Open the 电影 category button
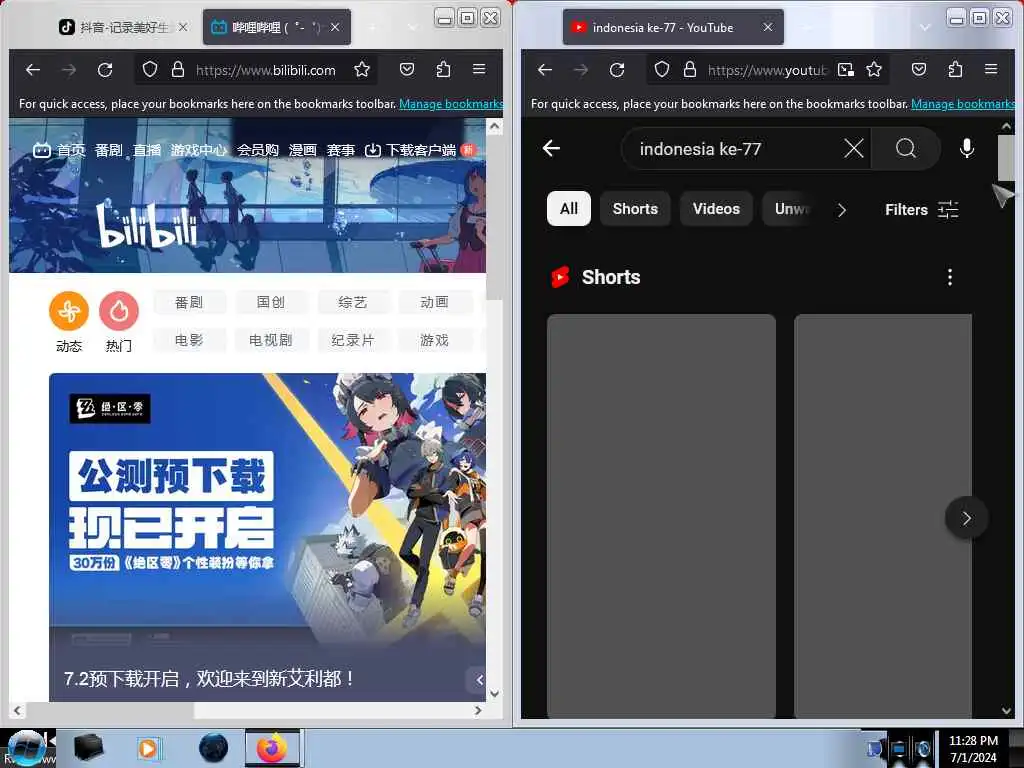Screen dimensions: 1024x768 pyautogui.click(x=189, y=340)
